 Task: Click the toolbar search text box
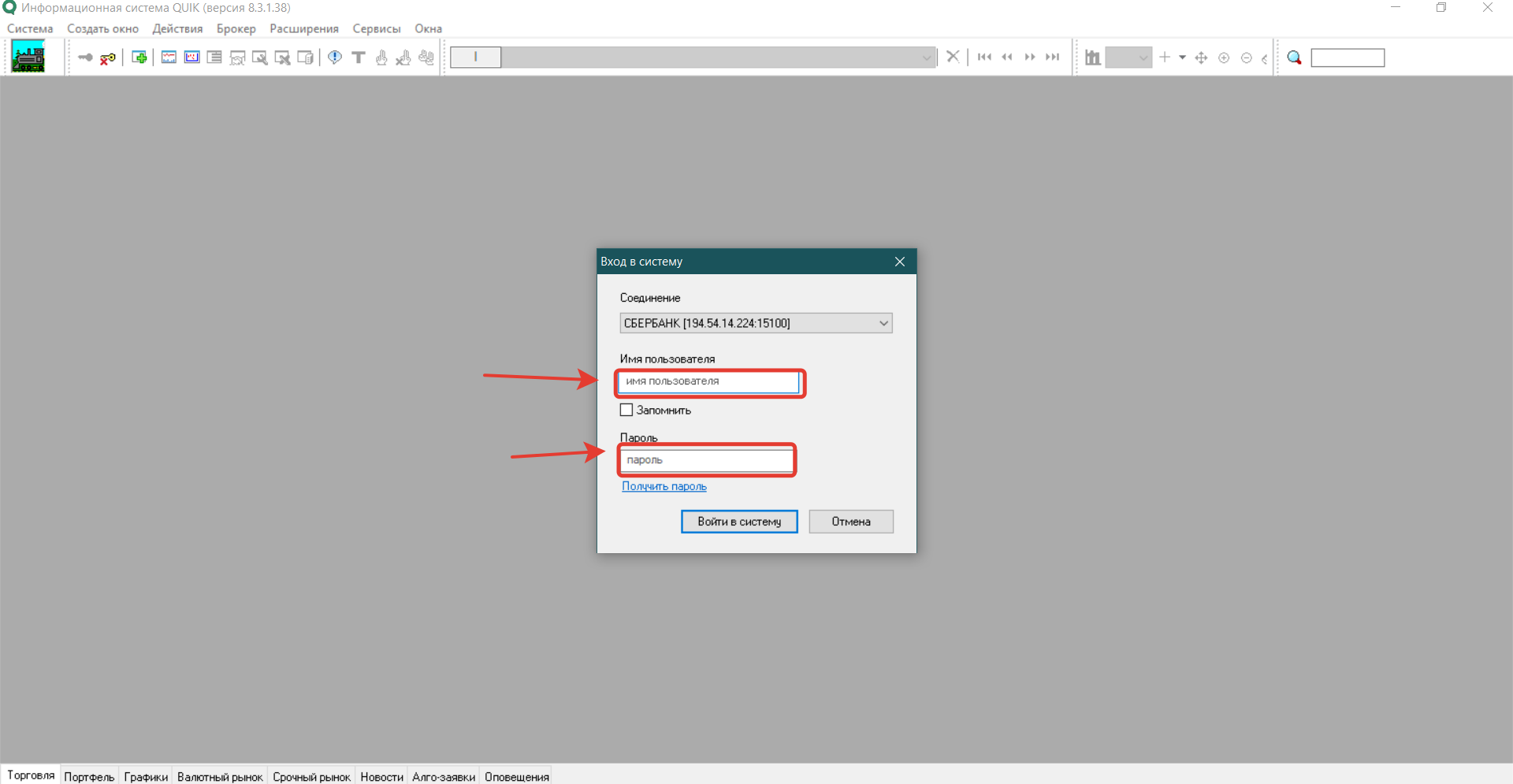(1348, 58)
